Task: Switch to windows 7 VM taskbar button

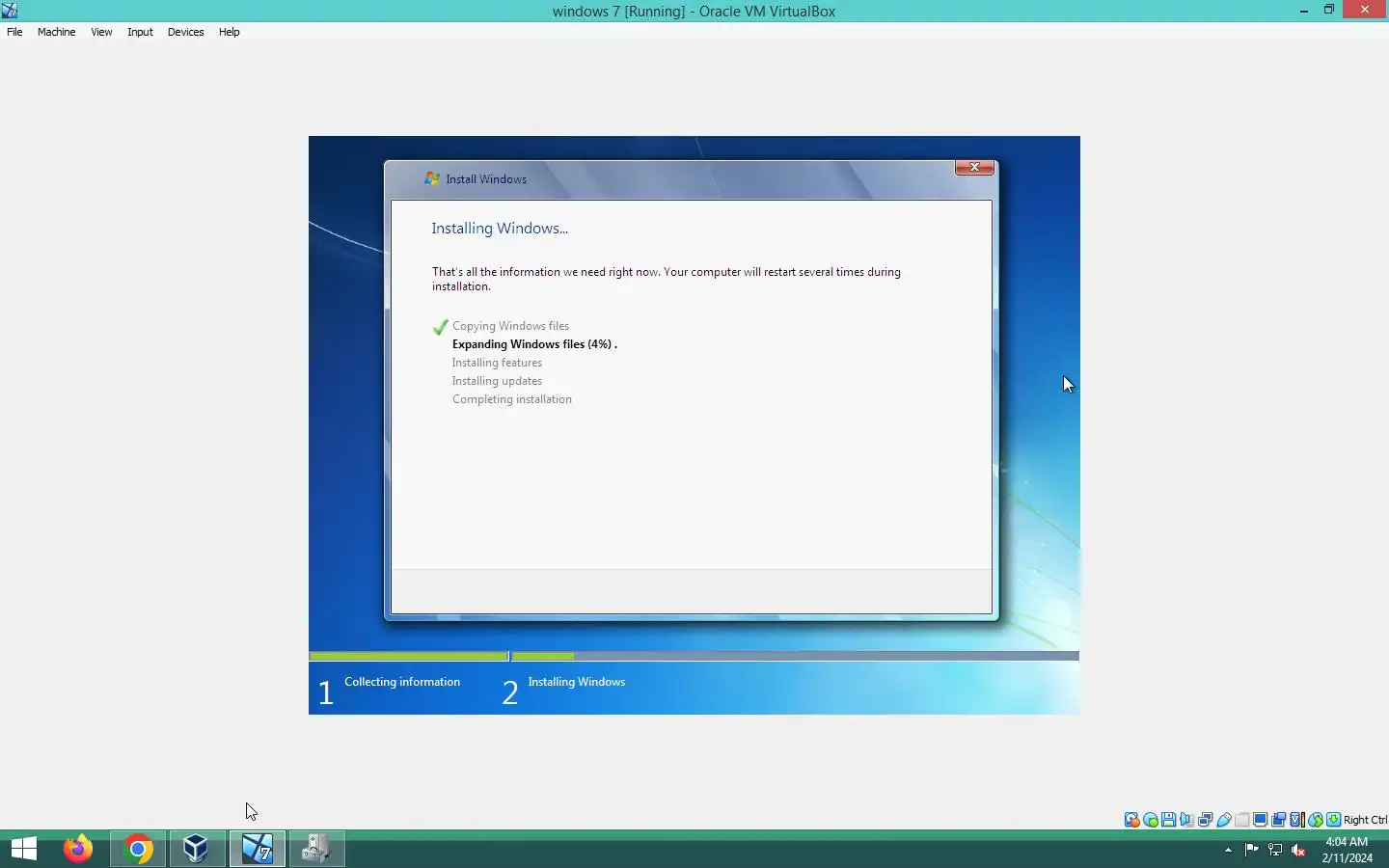Action: (x=258, y=849)
